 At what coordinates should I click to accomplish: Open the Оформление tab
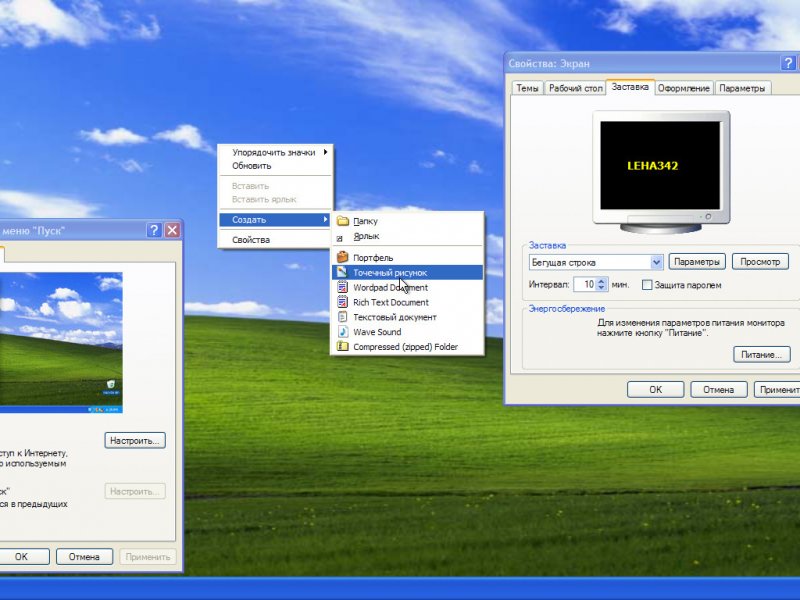point(684,88)
